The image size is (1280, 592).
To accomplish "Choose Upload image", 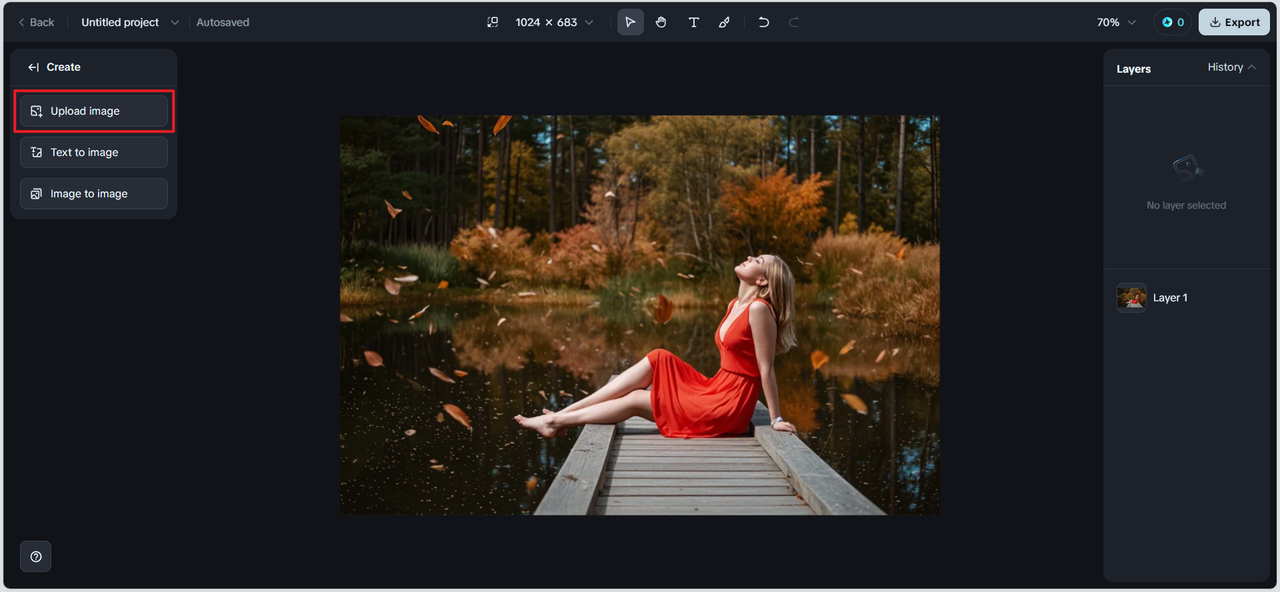I will [x=94, y=111].
